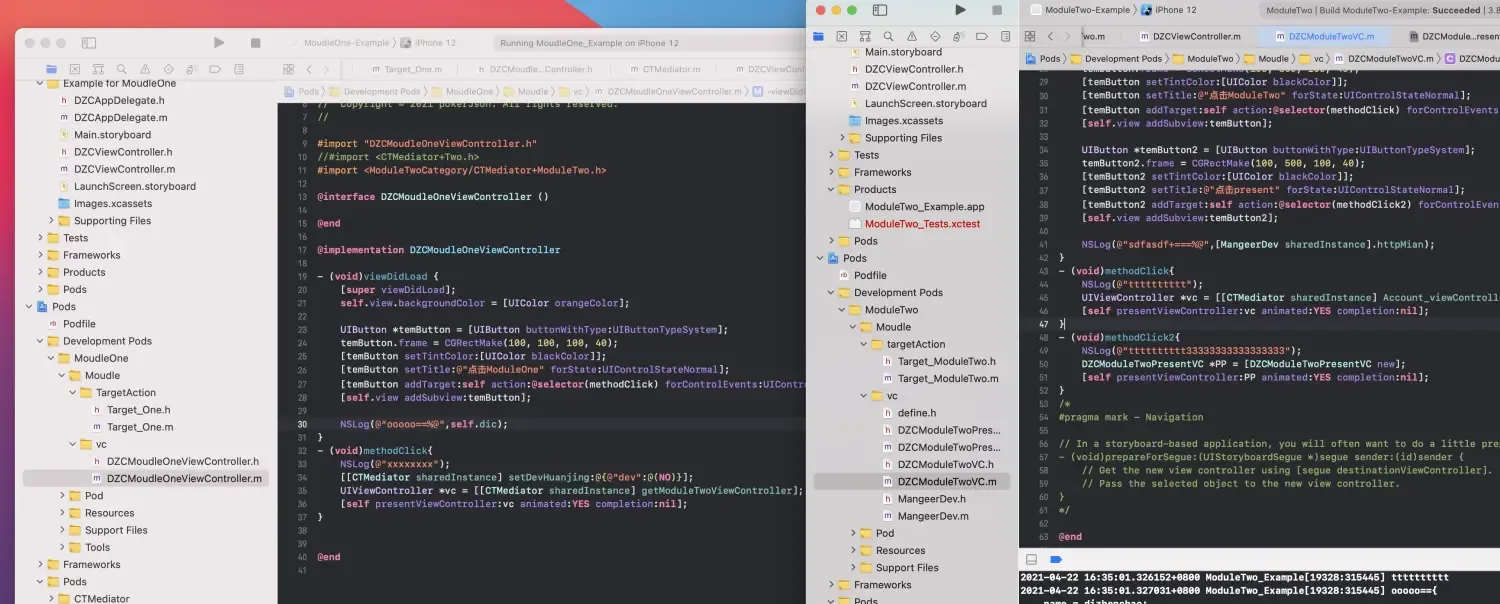Screen dimensions: 1500x604
Task: Toggle the blue breakpoints activation icon
Action: [x=1055, y=560]
